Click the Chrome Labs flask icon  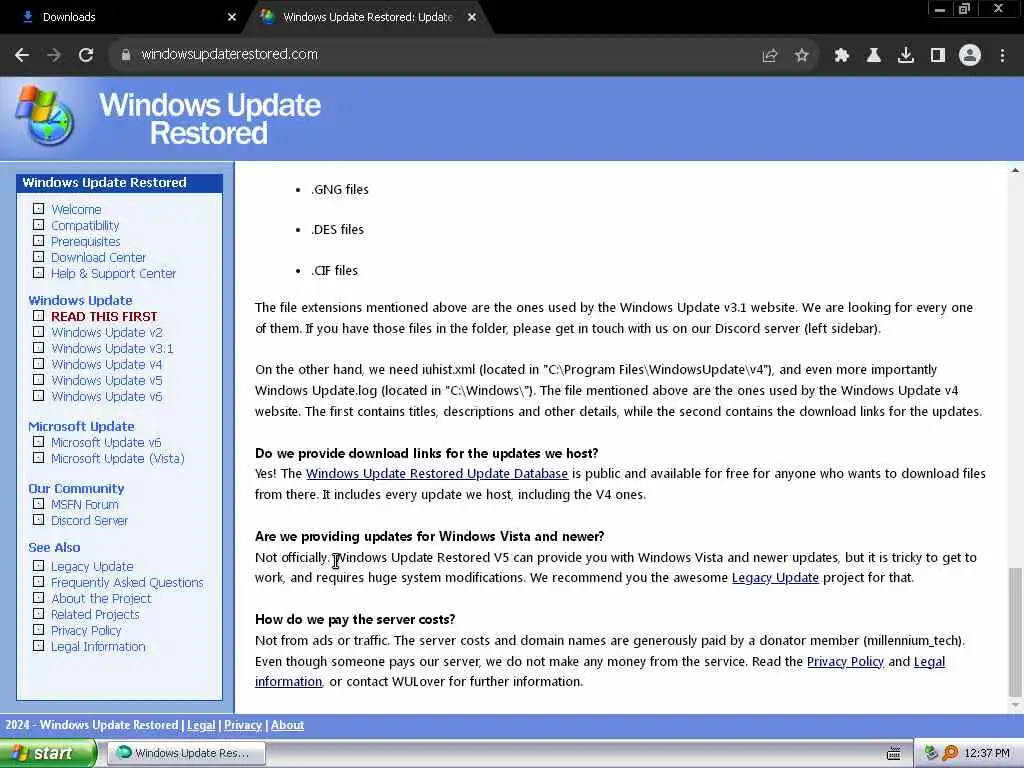click(x=874, y=56)
